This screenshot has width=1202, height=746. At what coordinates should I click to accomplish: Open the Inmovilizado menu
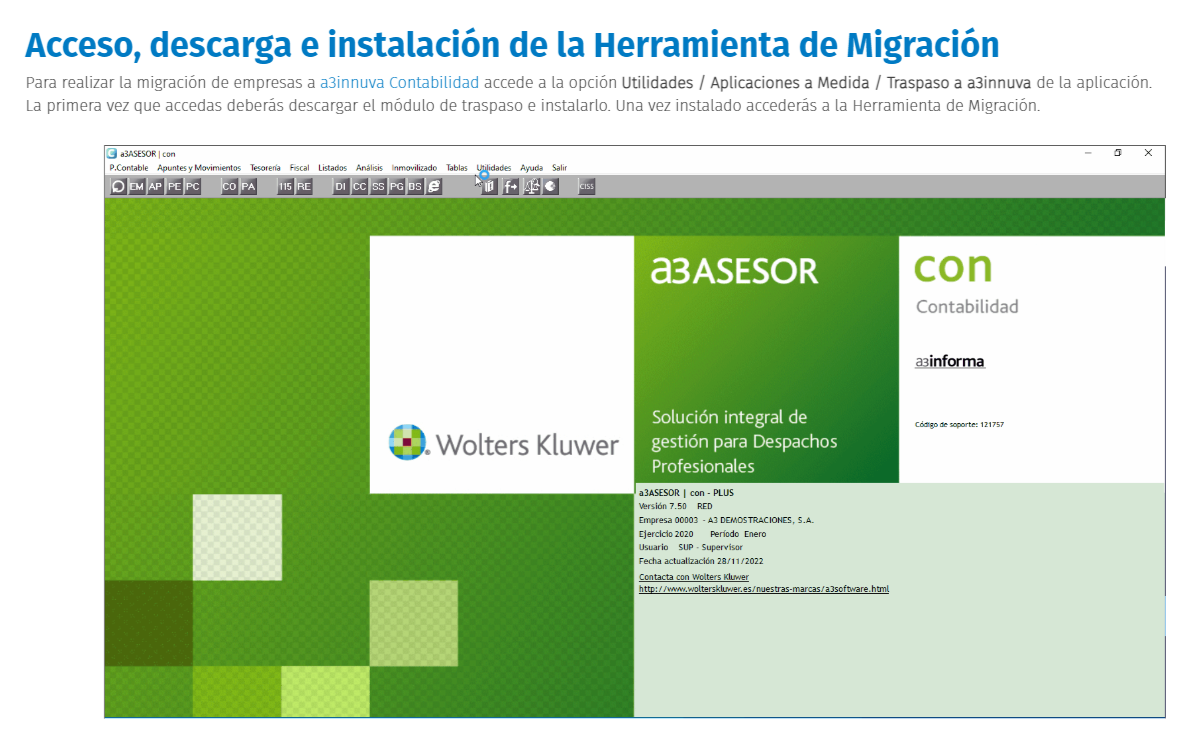coord(414,168)
